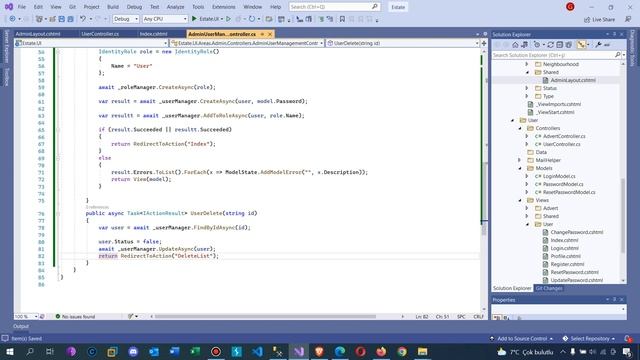Click Select Repository in the status bar
This screenshot has width=640, height=360.
[x=589, y=338]
